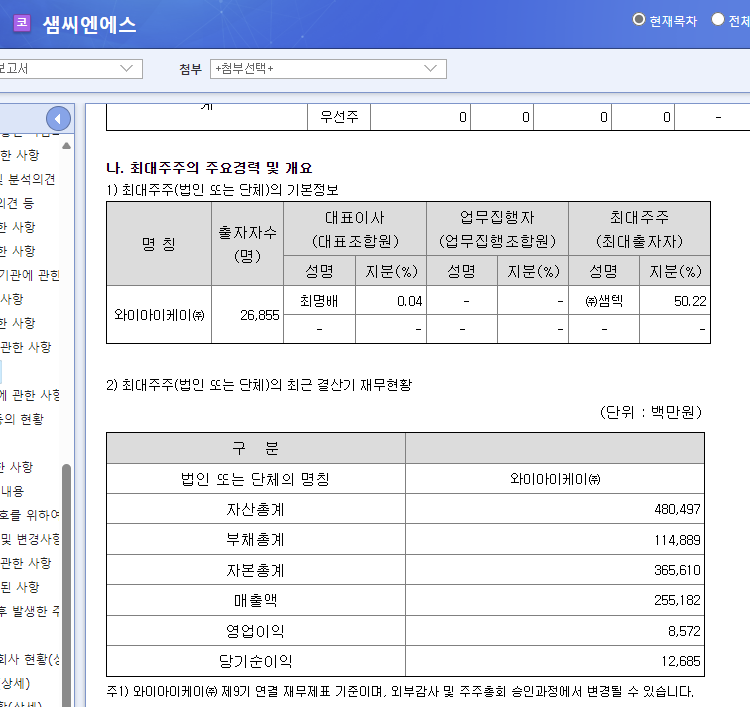This screenshot has width=750, height=707.
Task: Click the 업무집행자 (업무집행조합원) column header
Action: (497, 229)
